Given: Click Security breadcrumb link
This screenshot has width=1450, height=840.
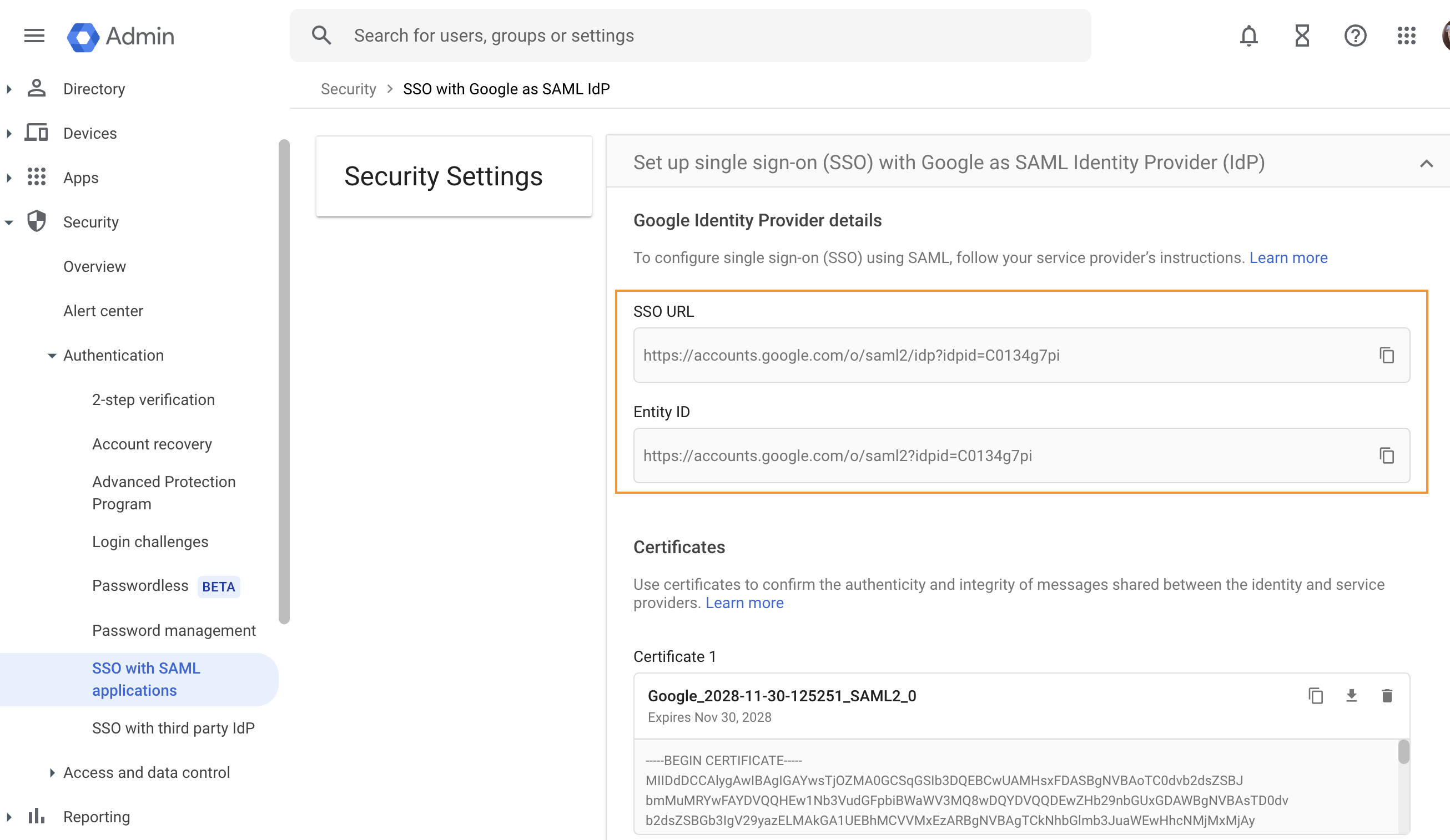Looking at the screenshot, I should [x=348, y=89].
